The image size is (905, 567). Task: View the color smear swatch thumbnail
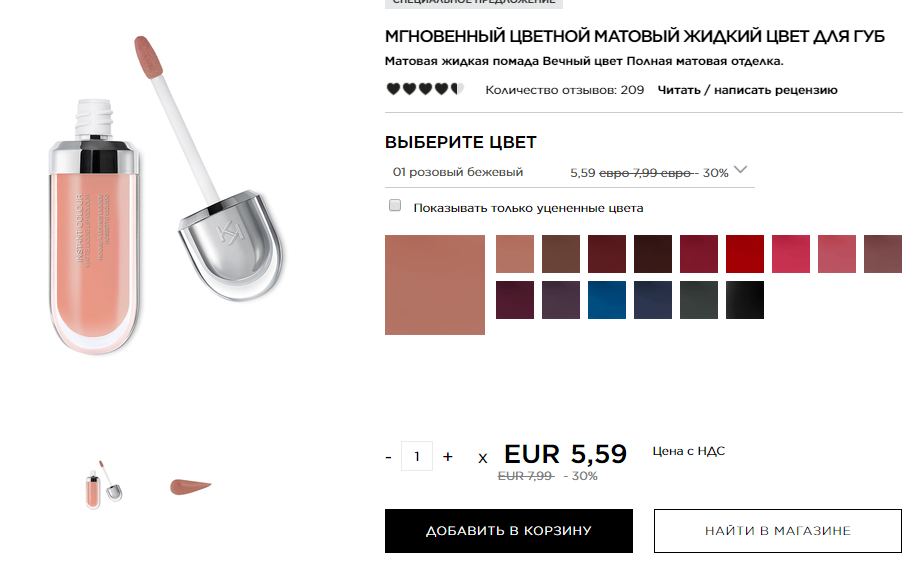190,487
